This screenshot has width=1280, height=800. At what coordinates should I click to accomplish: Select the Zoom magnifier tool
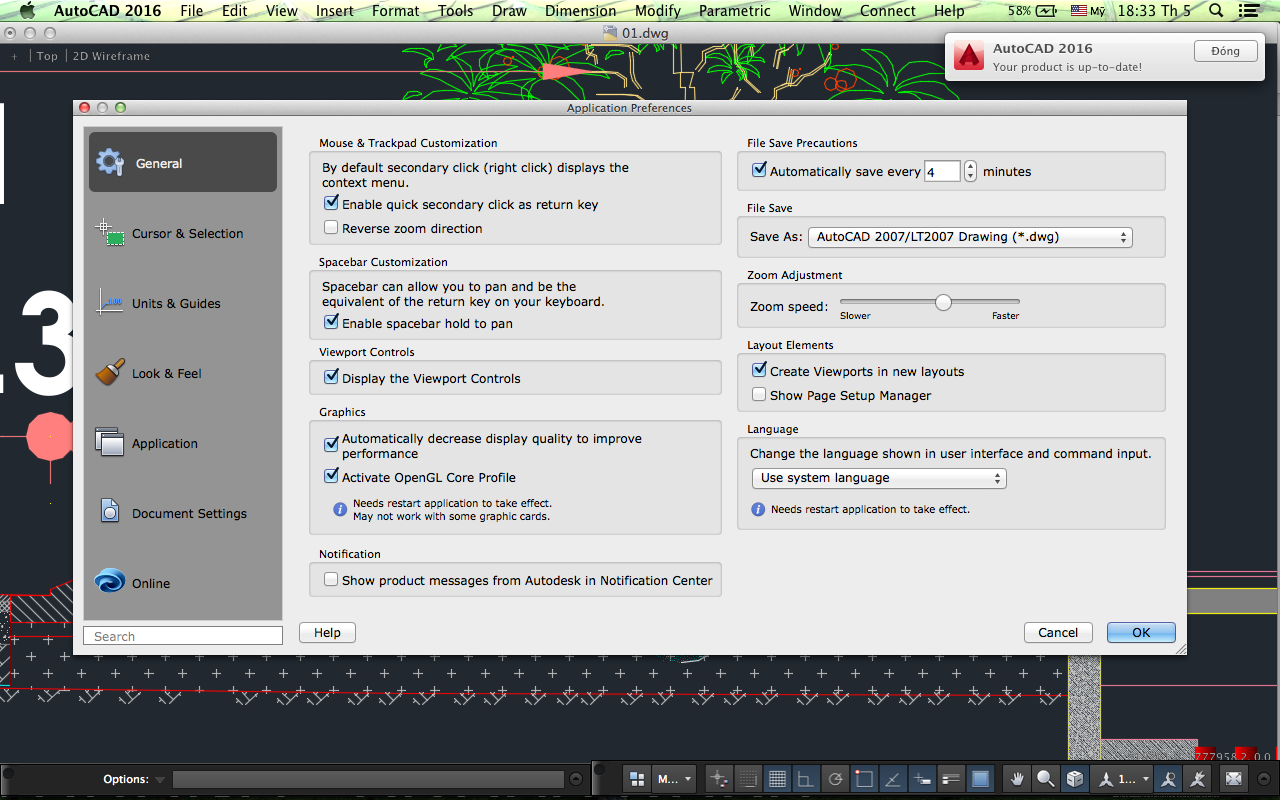(1046, 778)
